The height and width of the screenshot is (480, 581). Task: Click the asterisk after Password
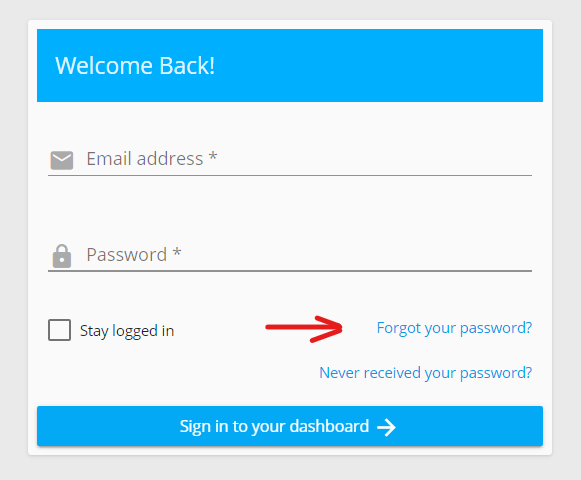(177, 252)
